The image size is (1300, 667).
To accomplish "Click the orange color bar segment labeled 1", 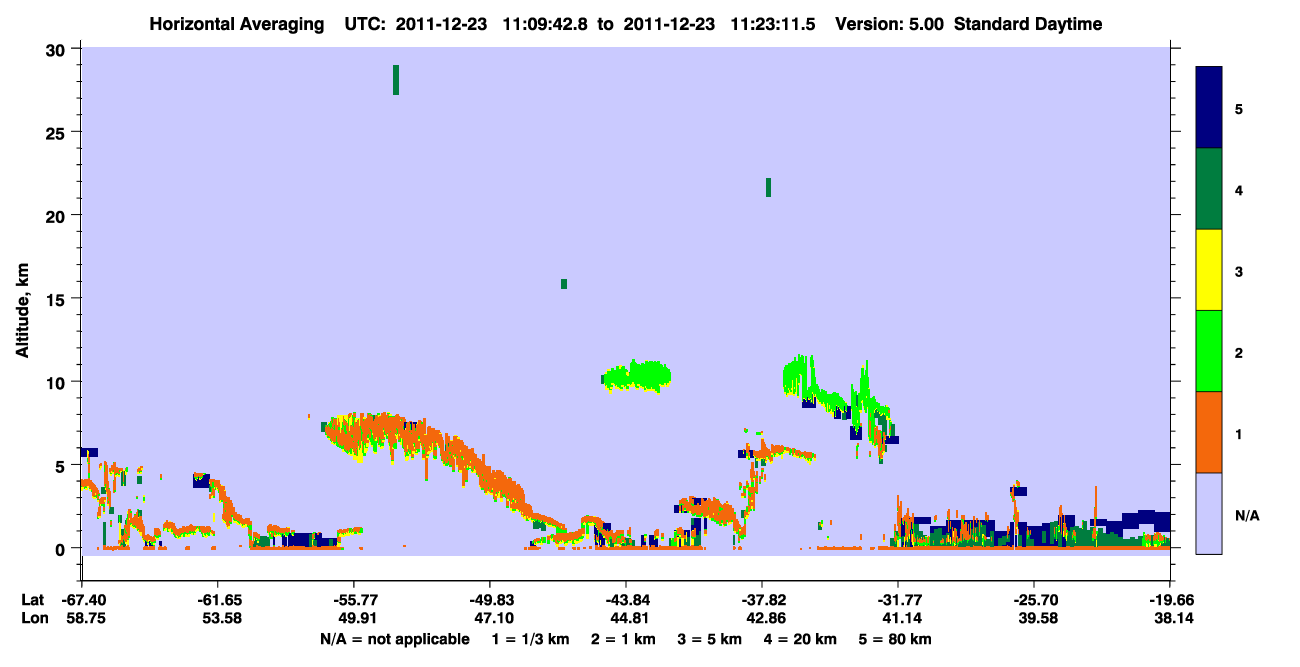I will (x=1209, y=432).
